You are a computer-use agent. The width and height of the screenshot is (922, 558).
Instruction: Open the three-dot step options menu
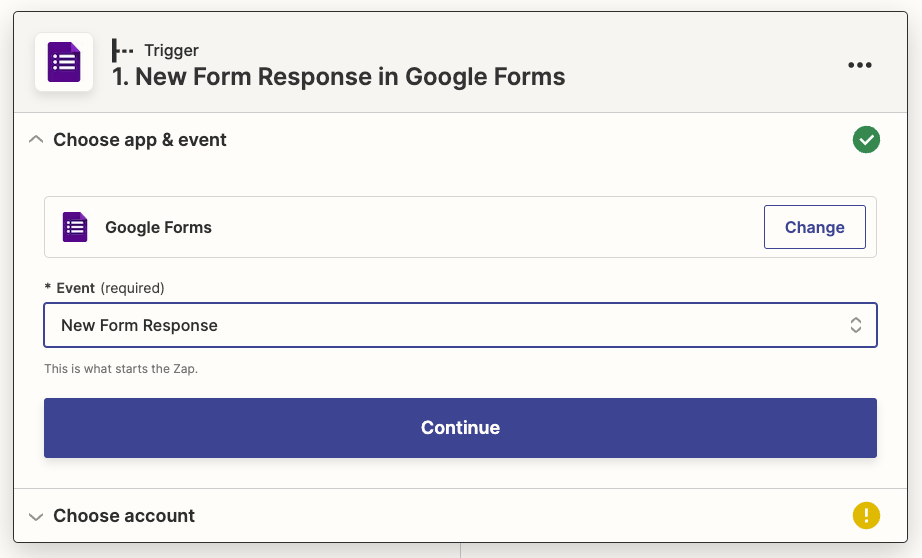pos(859,65)
